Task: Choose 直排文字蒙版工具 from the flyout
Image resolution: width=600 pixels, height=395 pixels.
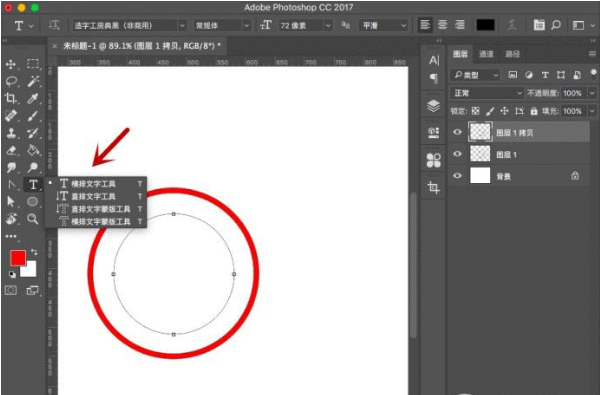Action: tap(96, 209)
